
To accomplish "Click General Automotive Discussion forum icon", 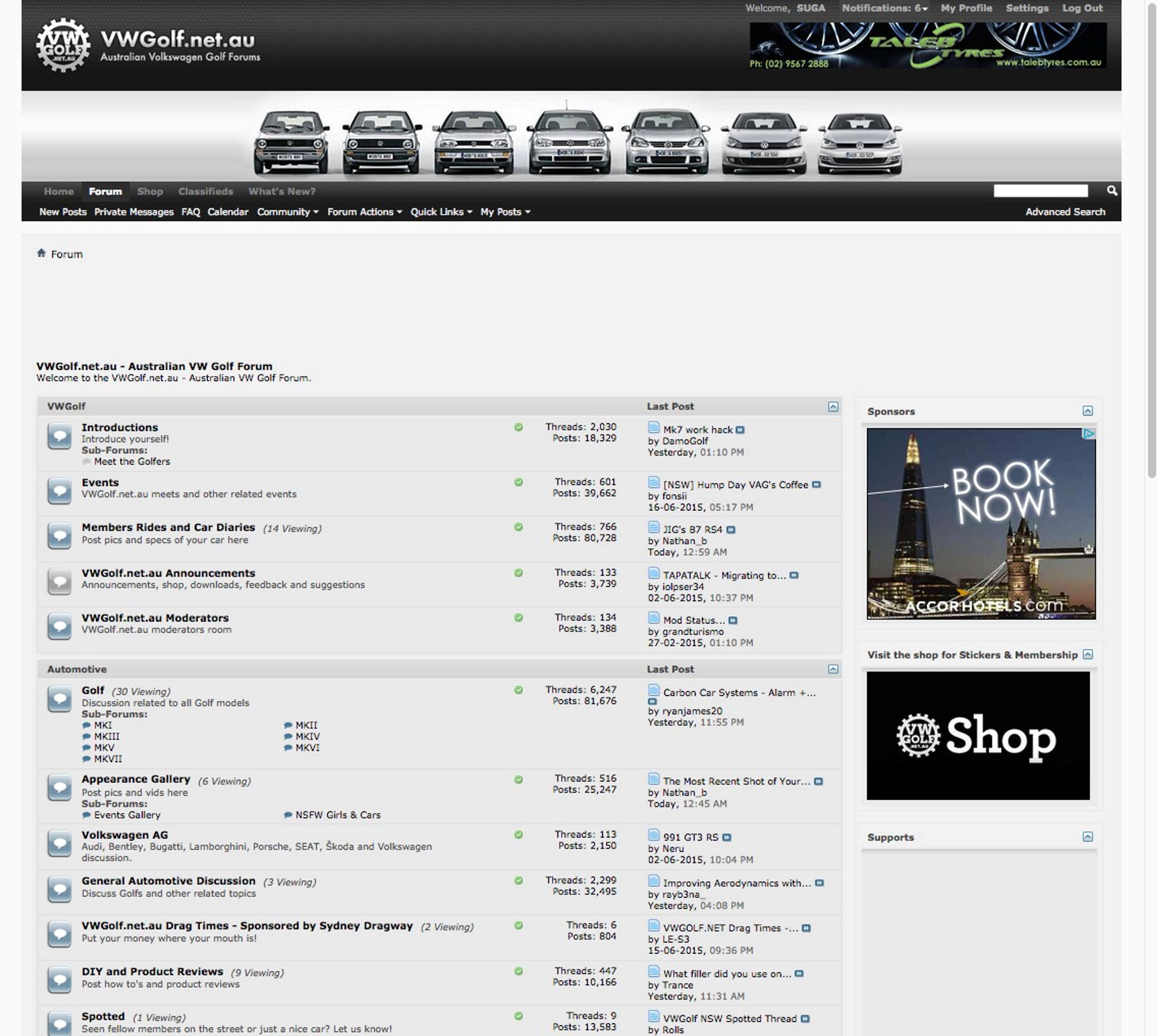I will tap(59, 889).
